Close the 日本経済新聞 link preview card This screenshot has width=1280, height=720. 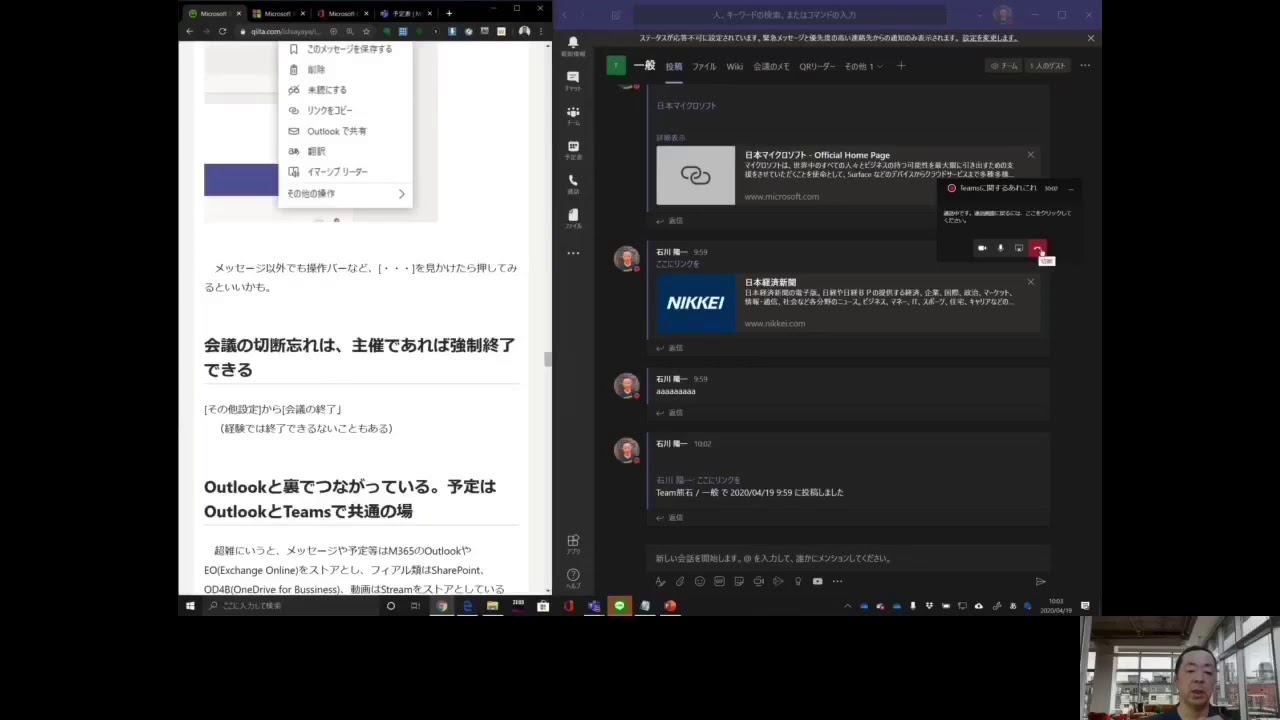pyautogui.click(x=1031, y=282)
